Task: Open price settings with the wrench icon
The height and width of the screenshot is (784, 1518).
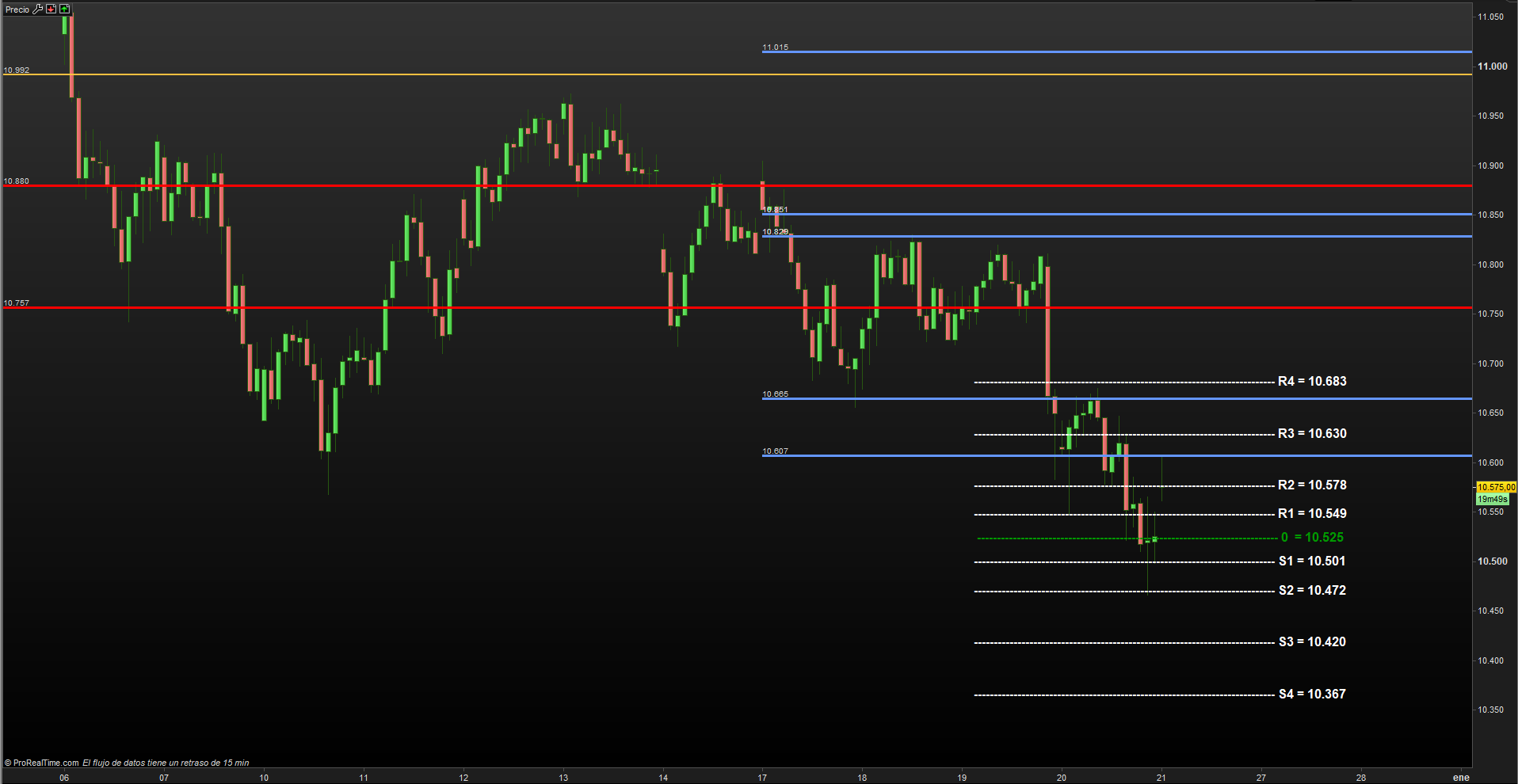Action: (37, 10)
